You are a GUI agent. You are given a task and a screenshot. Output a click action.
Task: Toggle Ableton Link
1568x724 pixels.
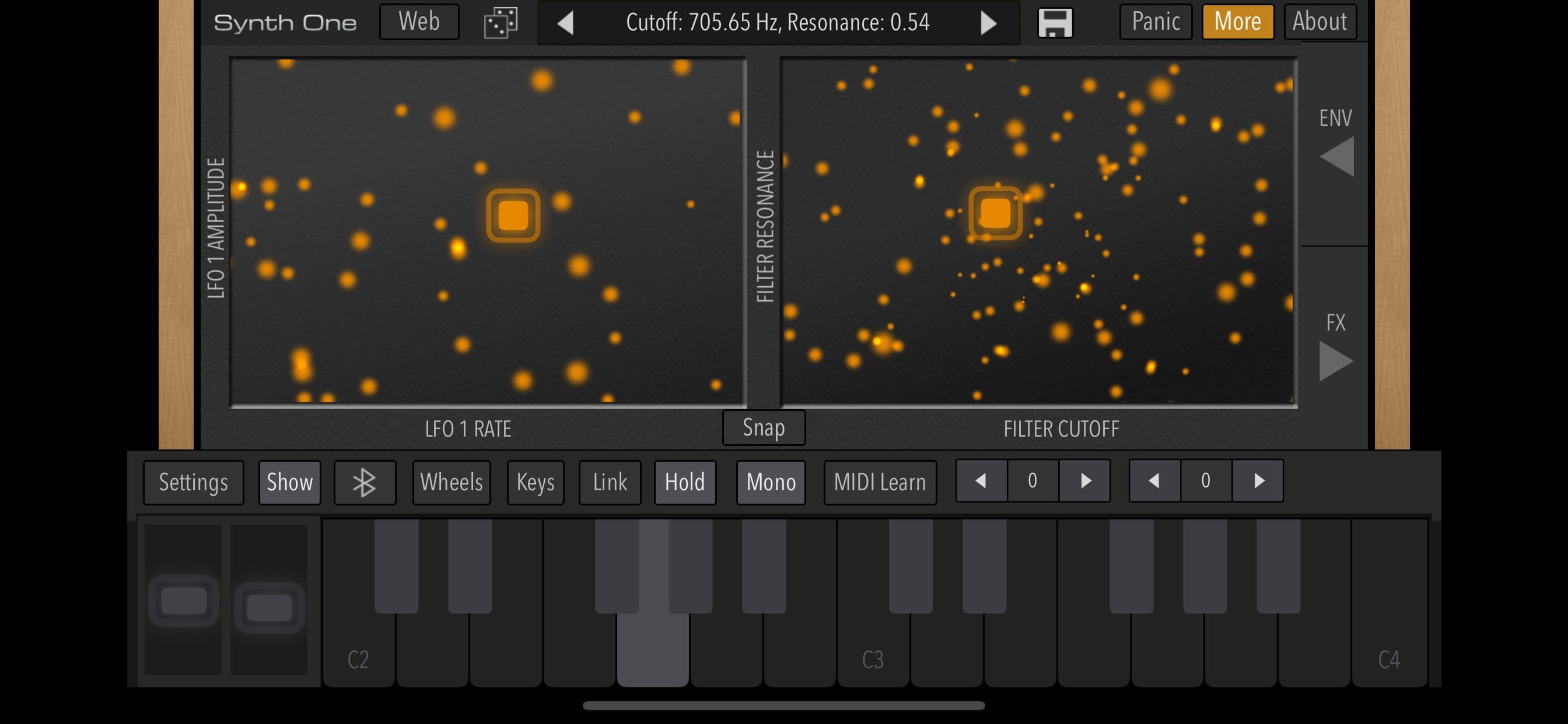coord(610,483)
